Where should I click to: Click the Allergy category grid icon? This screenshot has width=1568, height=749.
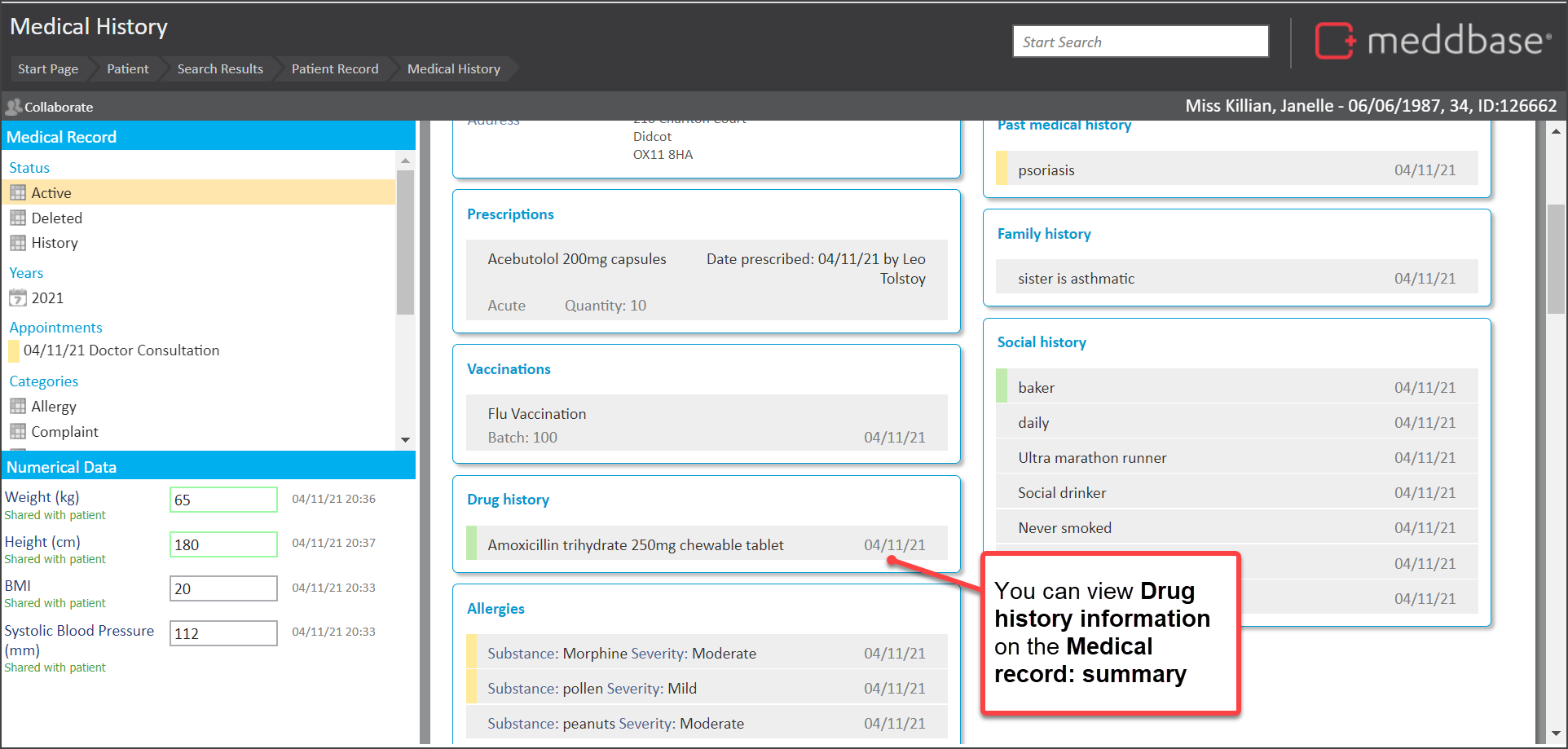click(x=18, y=407)
